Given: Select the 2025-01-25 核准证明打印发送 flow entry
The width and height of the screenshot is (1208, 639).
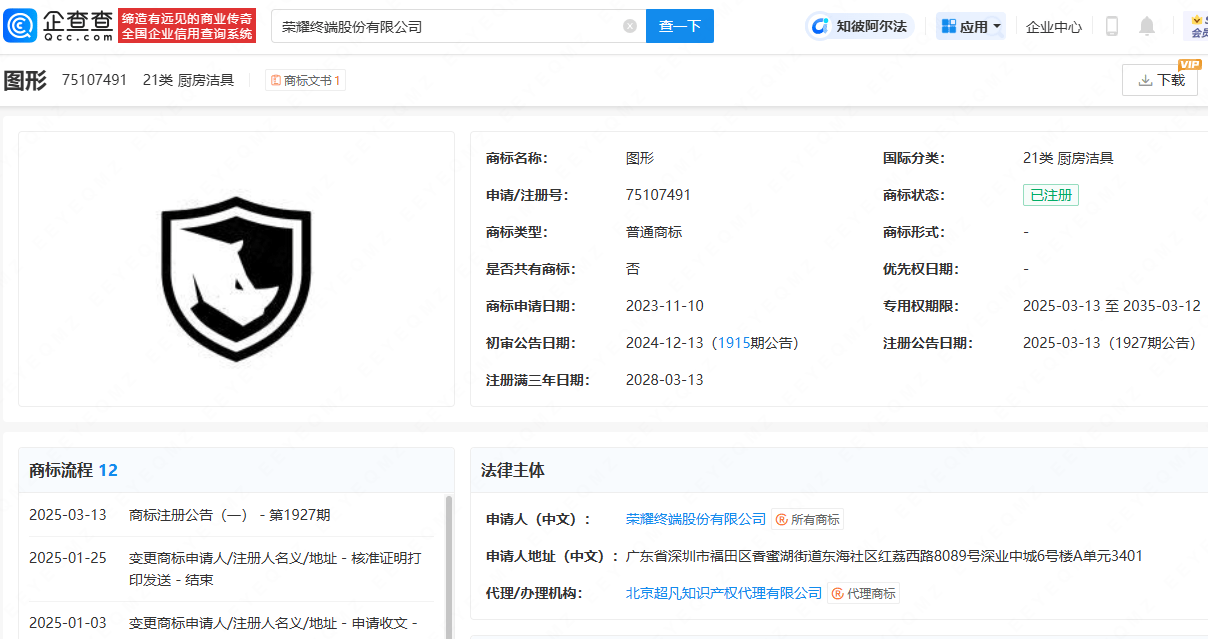Looking at the screenshot, I should pos(230,569).
